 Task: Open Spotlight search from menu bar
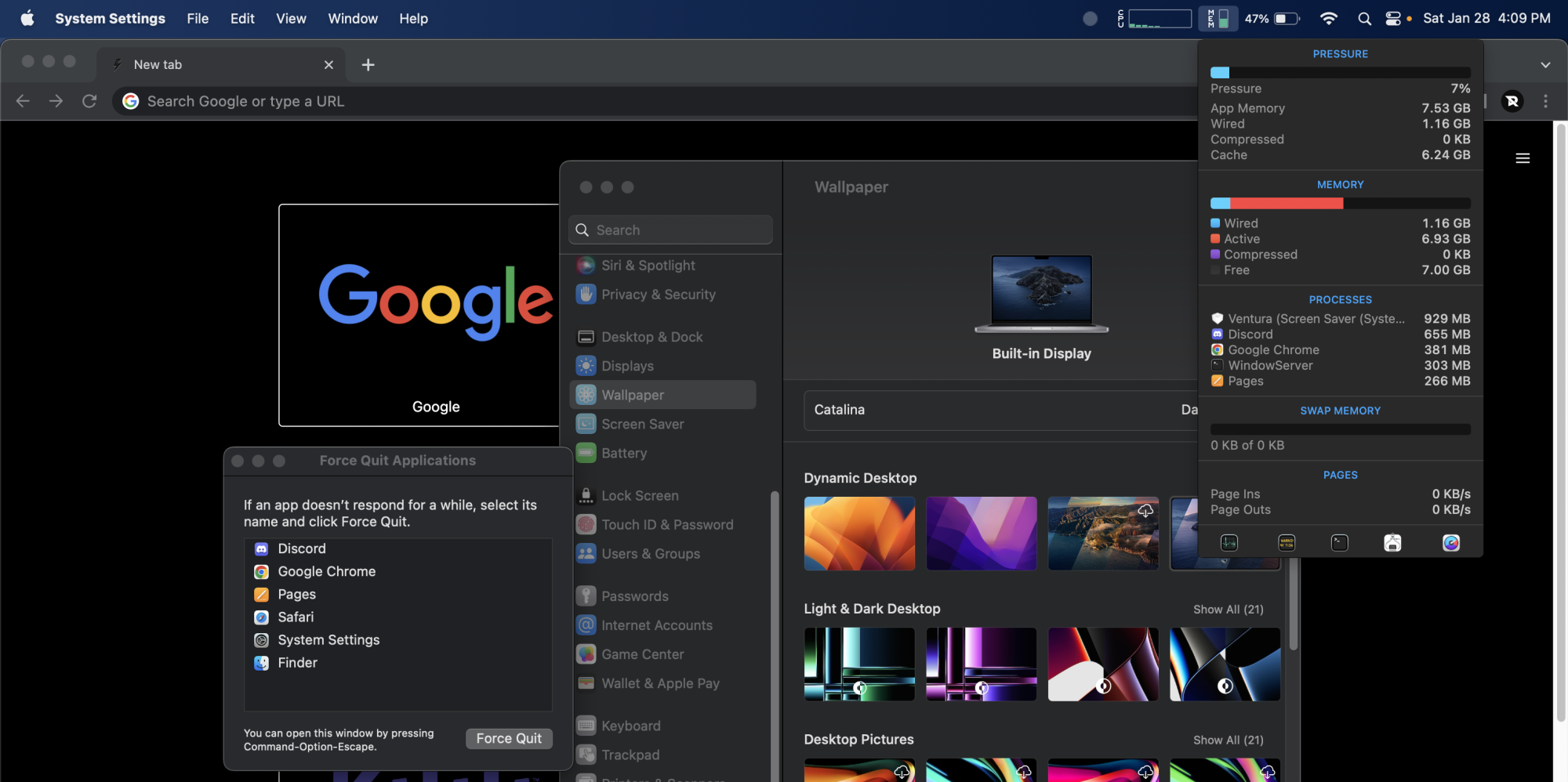1364,19
